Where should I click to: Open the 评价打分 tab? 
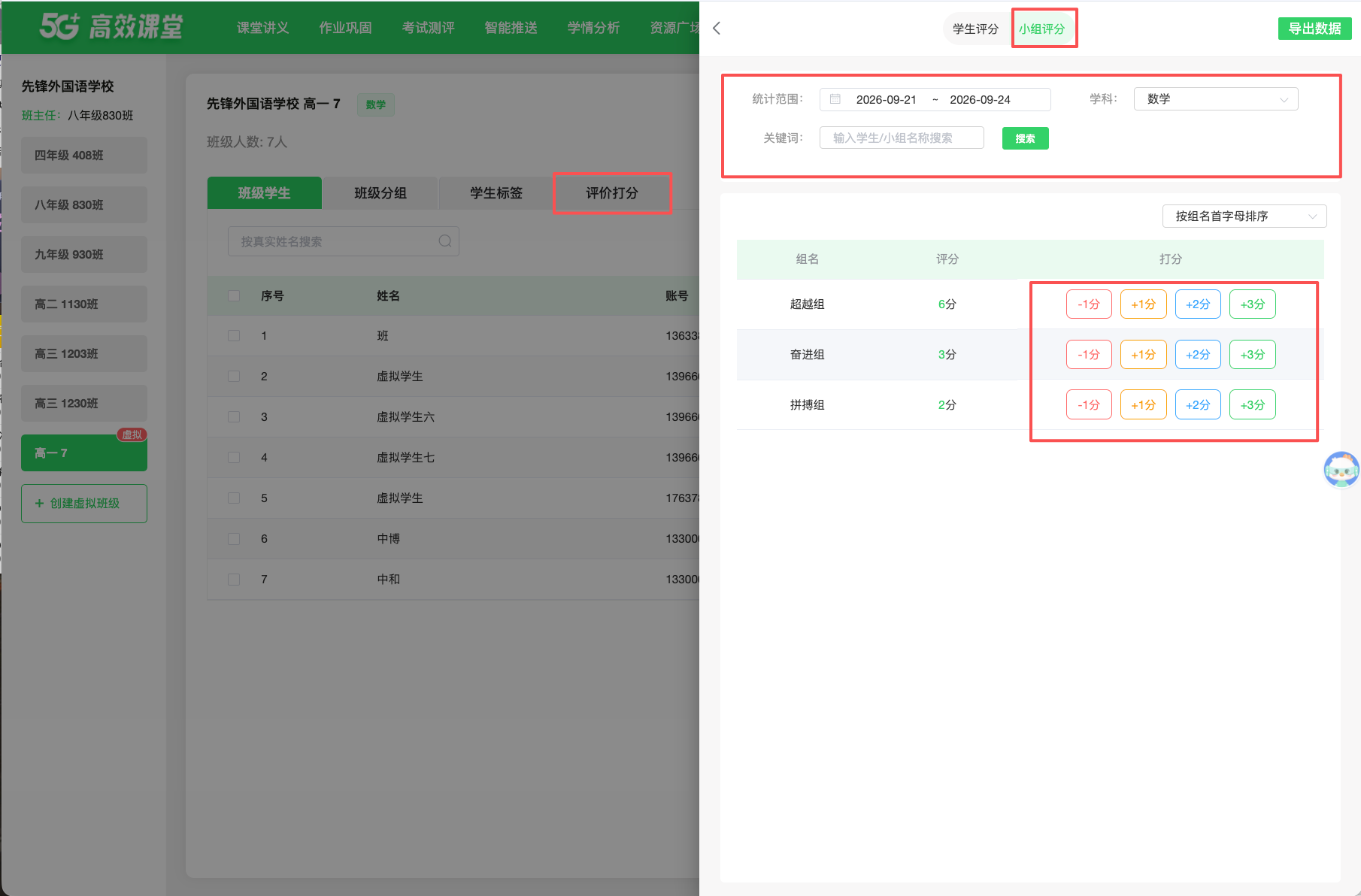click(x=612, y=193)
